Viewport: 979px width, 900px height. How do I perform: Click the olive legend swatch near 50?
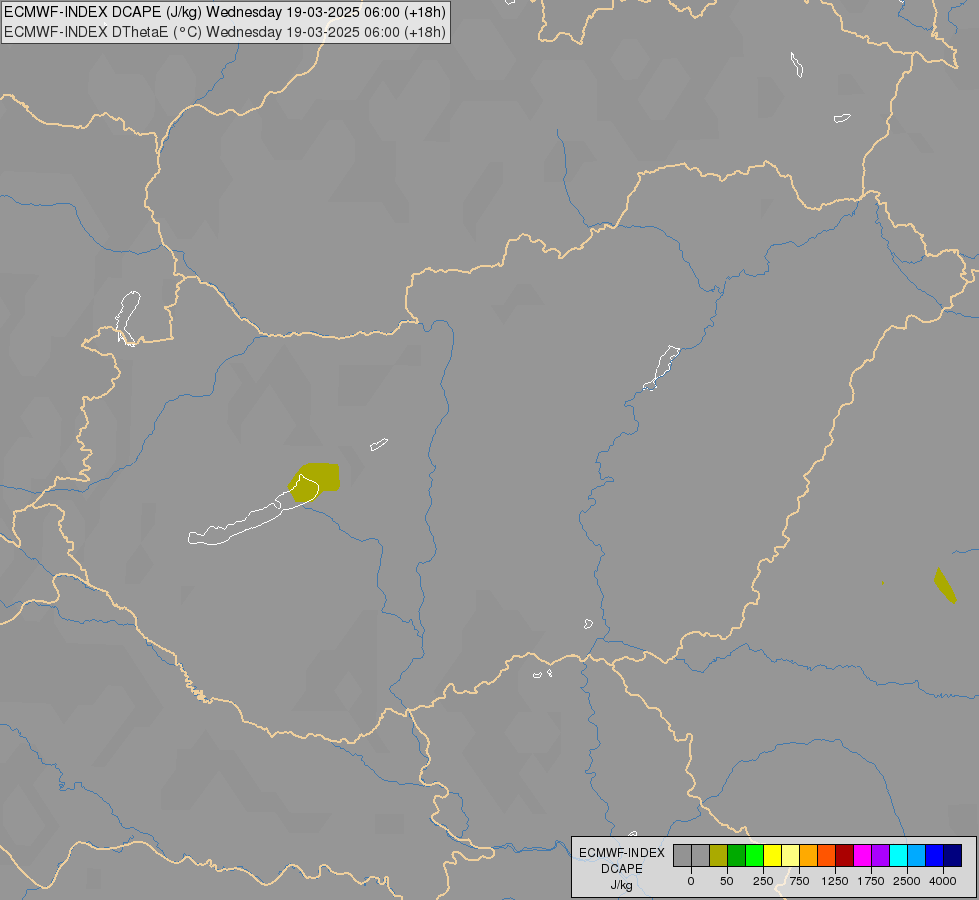coord(719,856)
